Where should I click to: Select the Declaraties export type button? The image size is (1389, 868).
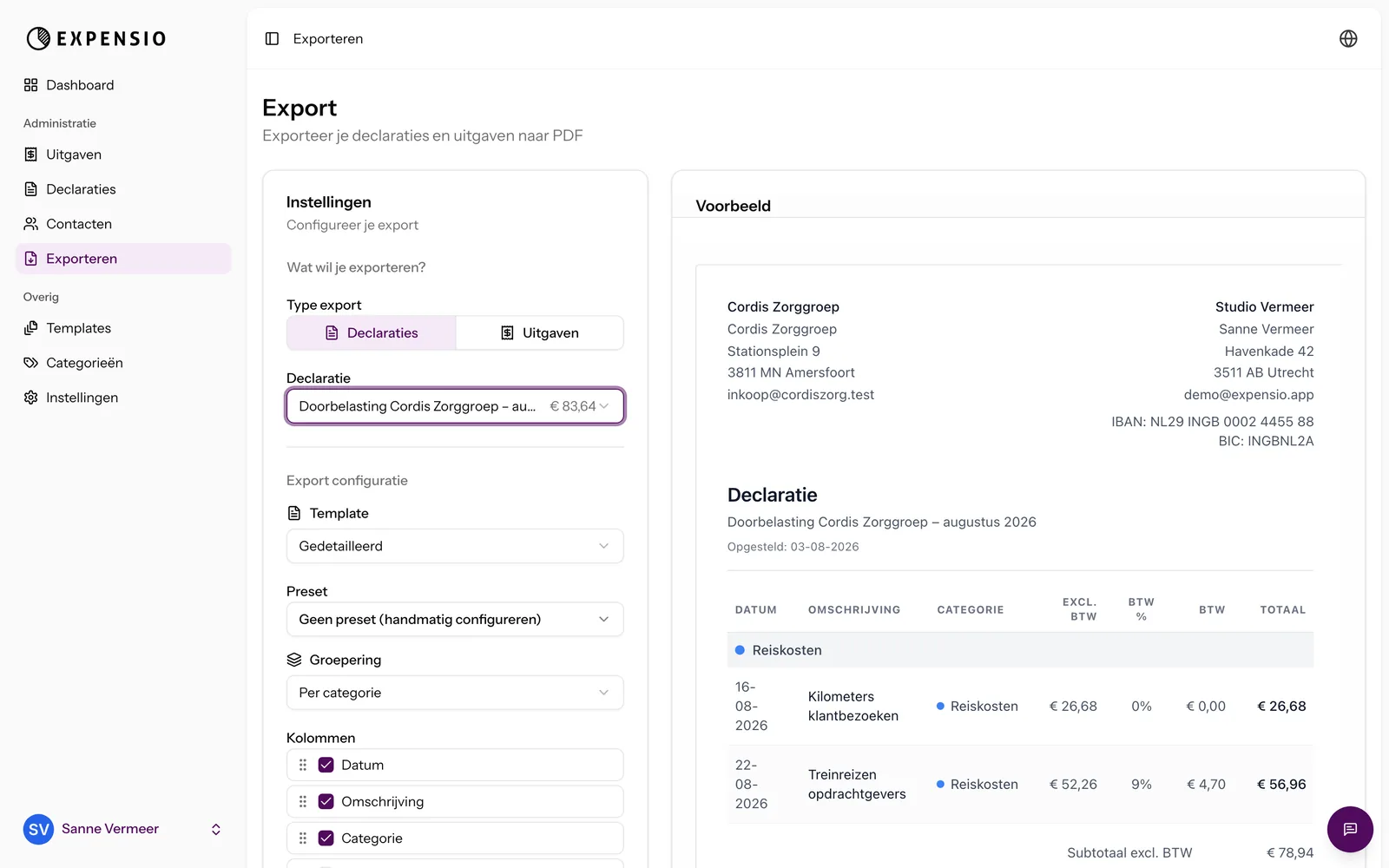coord(372,333)
